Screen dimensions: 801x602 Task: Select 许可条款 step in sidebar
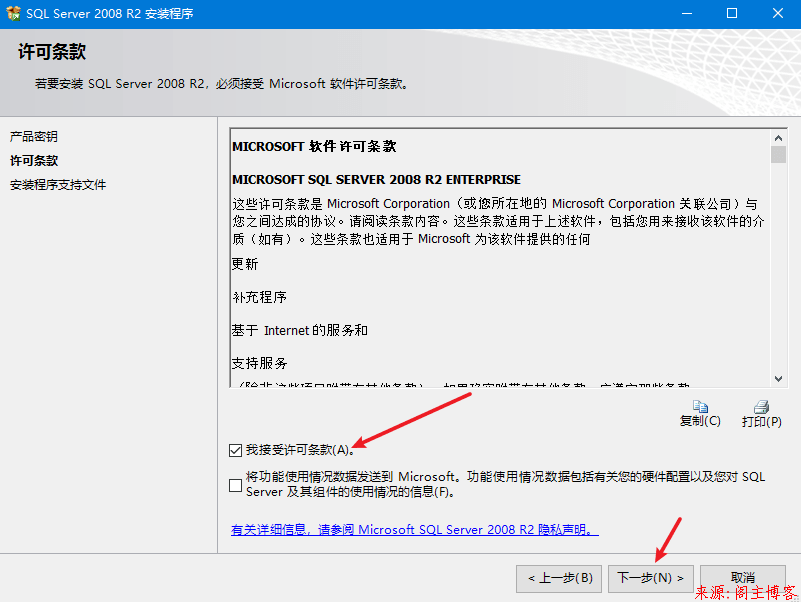(x=34, y=160)
